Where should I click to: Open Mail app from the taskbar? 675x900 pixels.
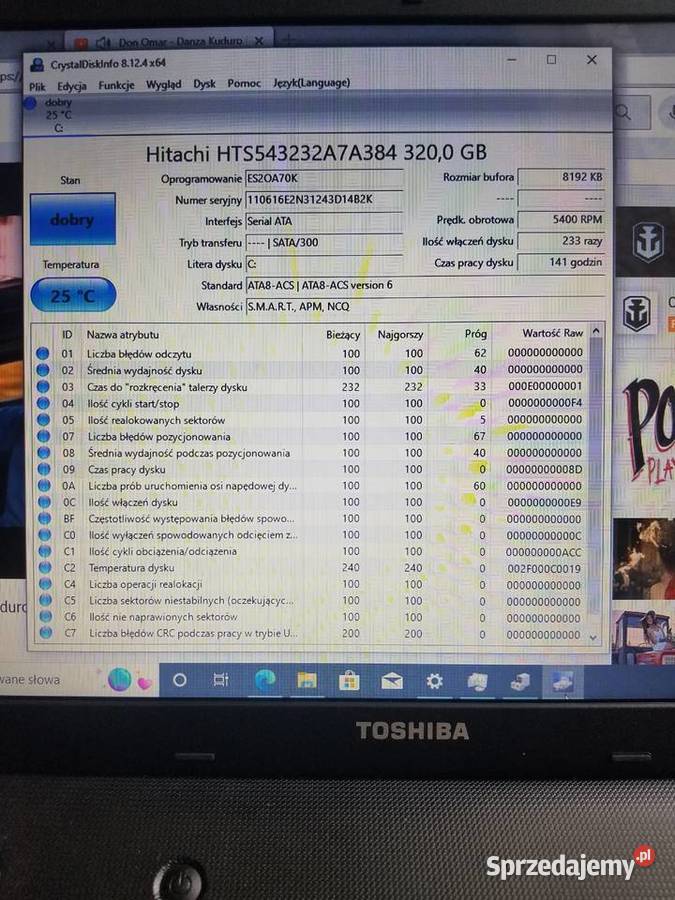pos(391,681)
